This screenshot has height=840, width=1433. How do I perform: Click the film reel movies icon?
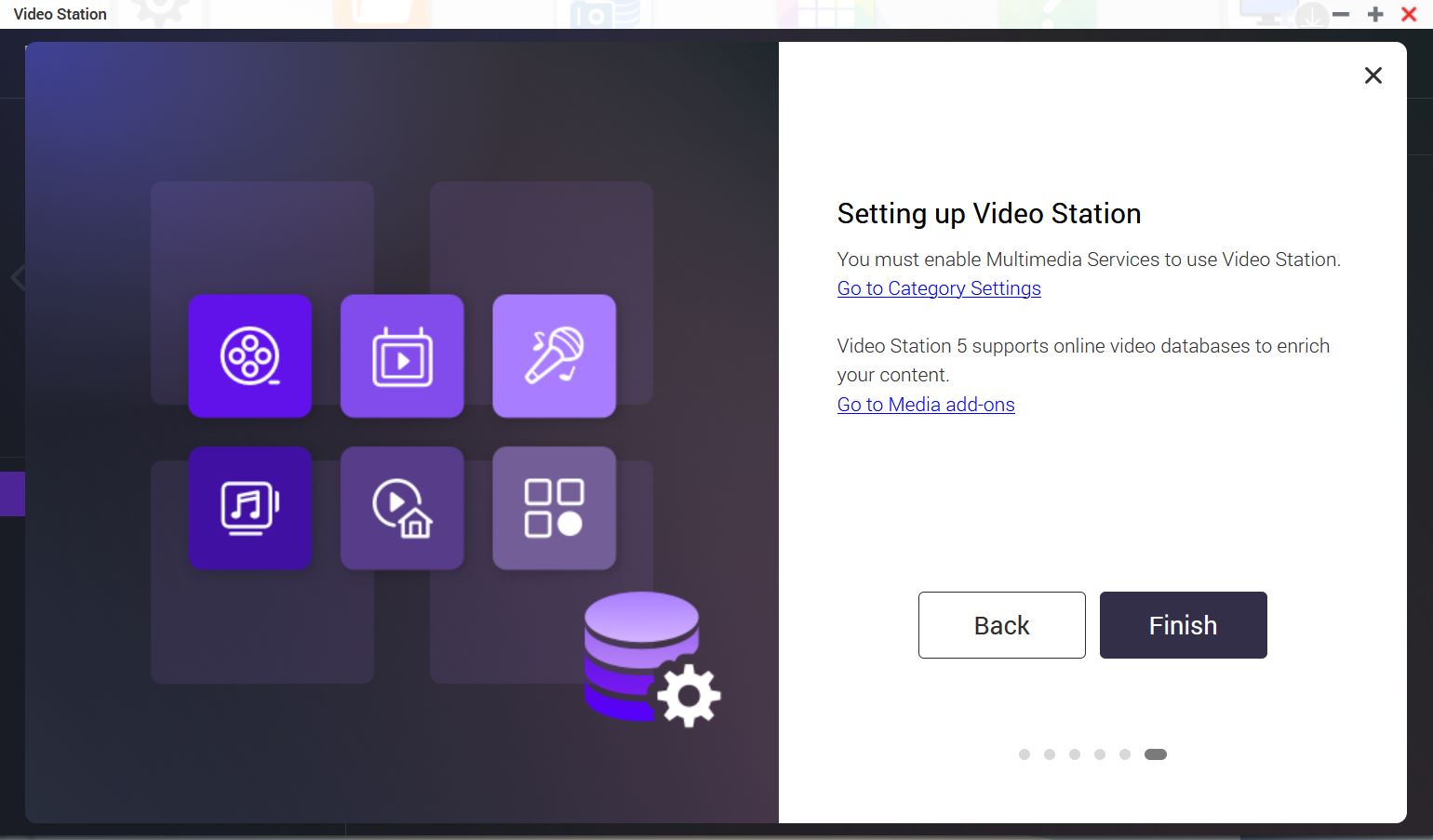(249, 356)
